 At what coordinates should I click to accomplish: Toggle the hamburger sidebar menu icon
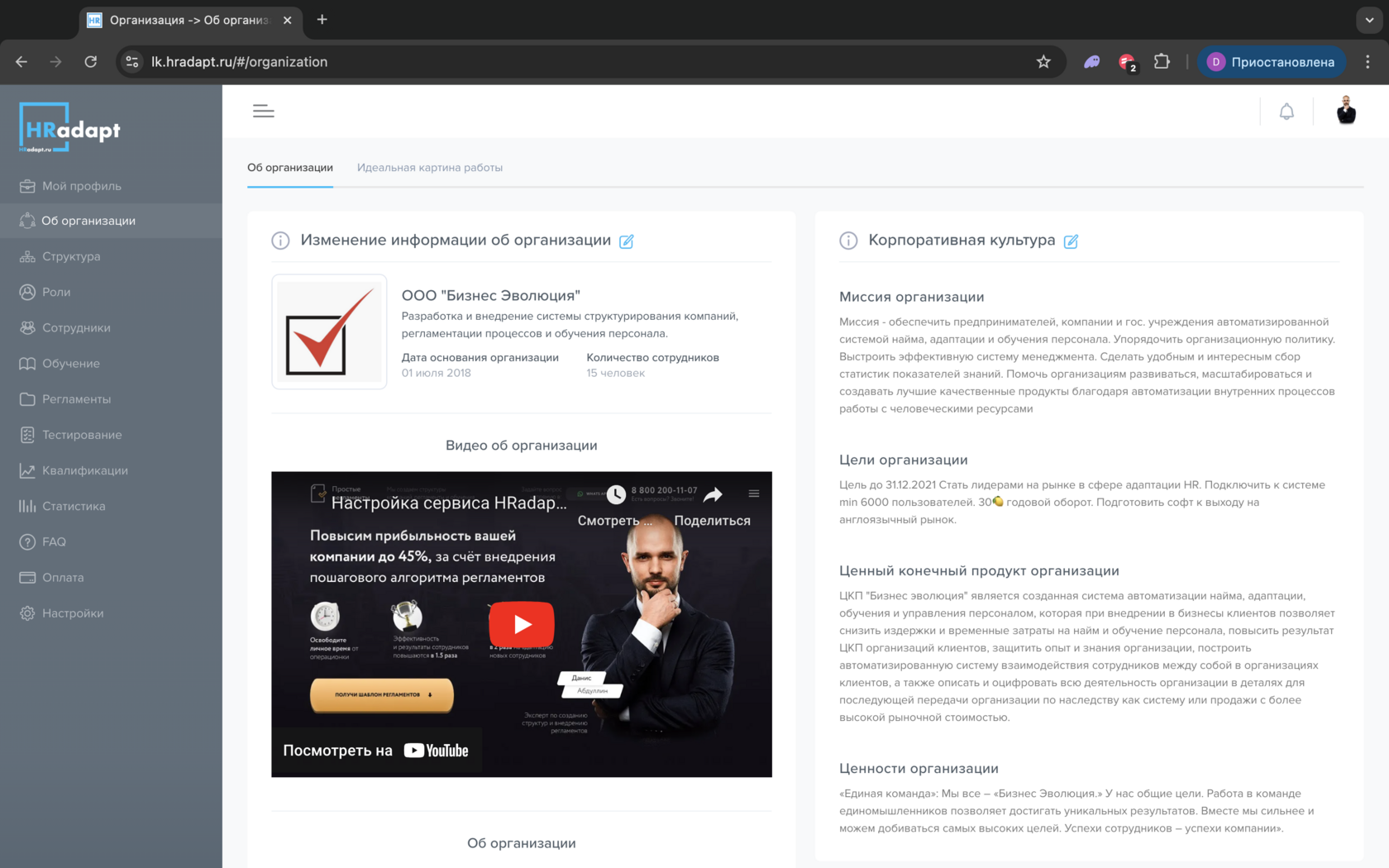pos(263,111)
